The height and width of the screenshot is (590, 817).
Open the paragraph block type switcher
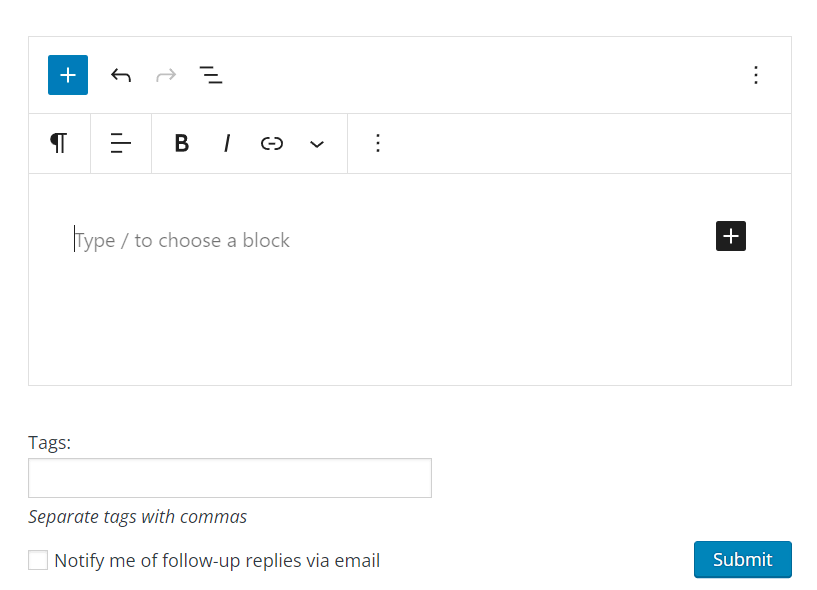click(58, 143)
